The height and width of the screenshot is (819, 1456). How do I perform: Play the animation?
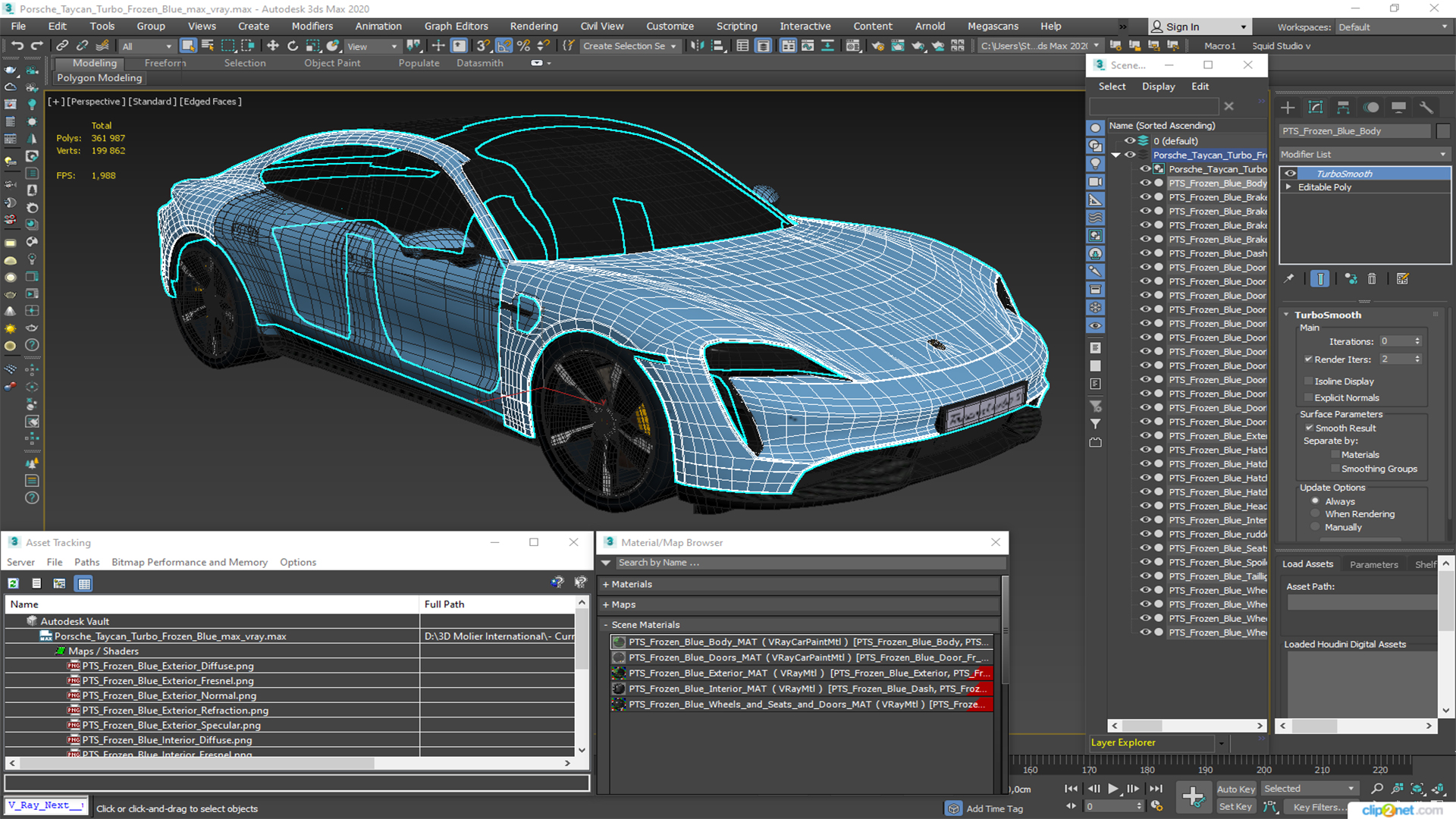[x=1113, y=789]
